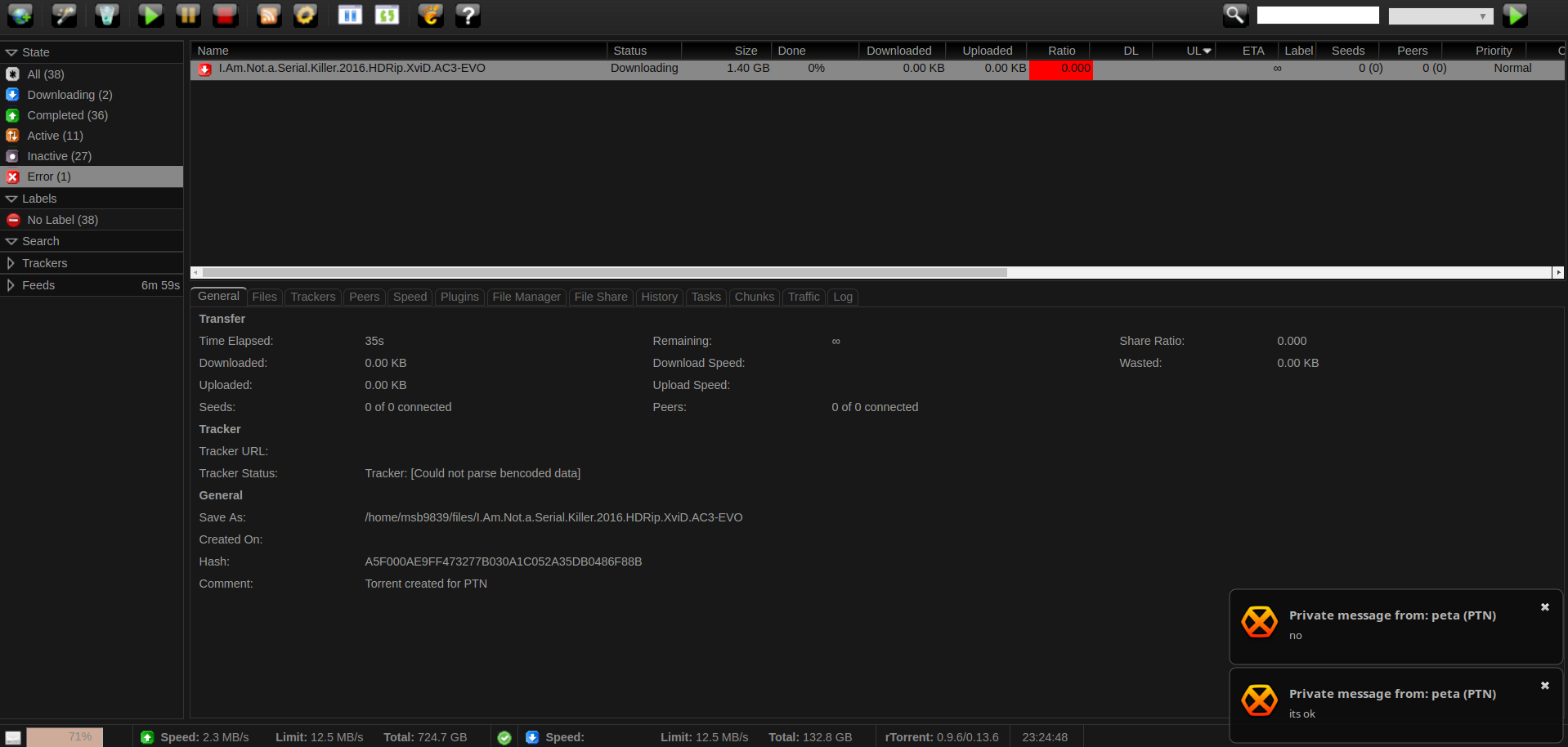Screen dimensions: 1568x747
Task: Click the red Error state icon
Action: pyautogui.click(x=12, y=177)
